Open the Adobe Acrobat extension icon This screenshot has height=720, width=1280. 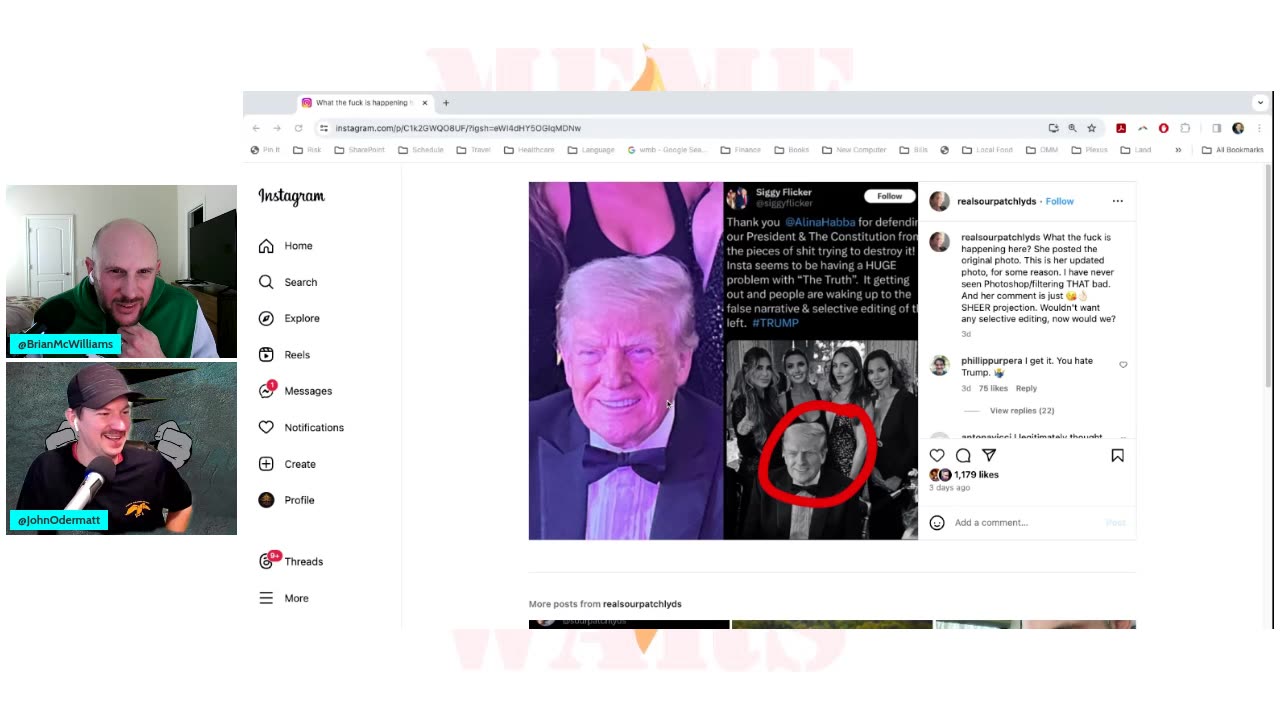click(x=1121, y=128)
